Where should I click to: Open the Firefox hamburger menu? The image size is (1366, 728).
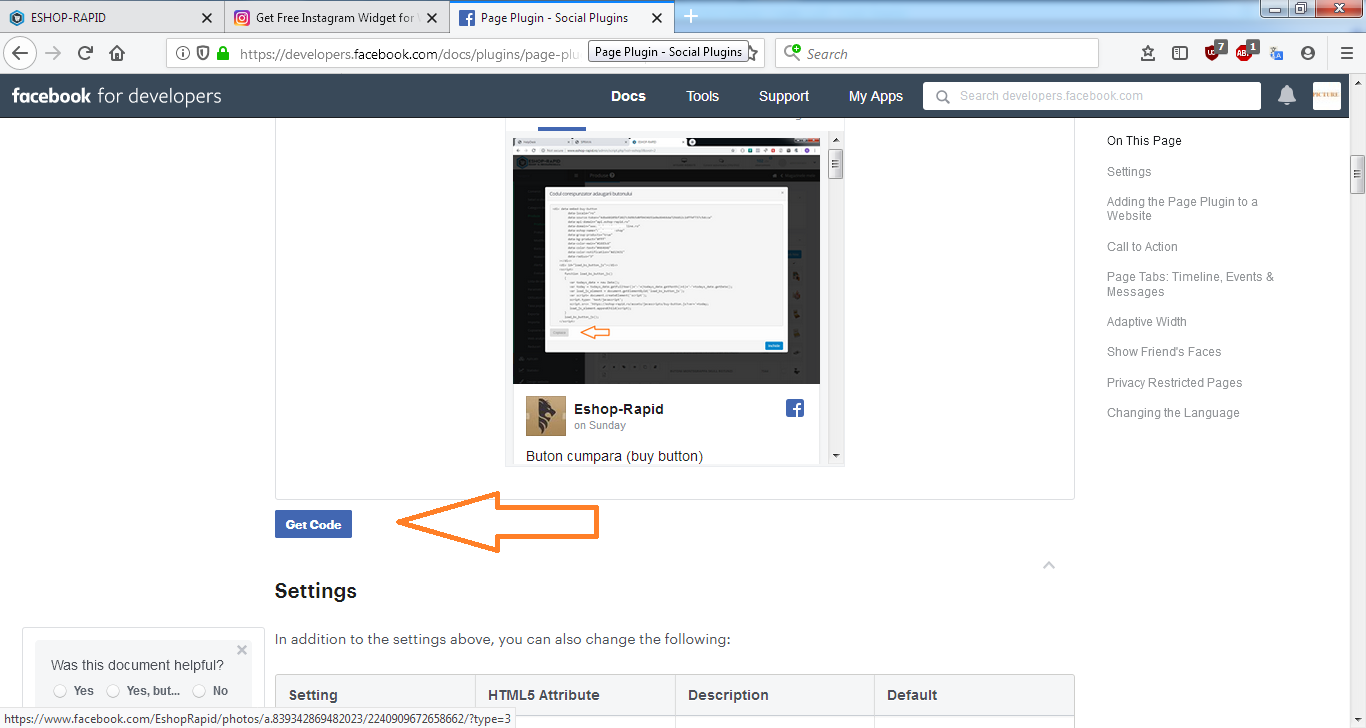[x=1346, y=53]
